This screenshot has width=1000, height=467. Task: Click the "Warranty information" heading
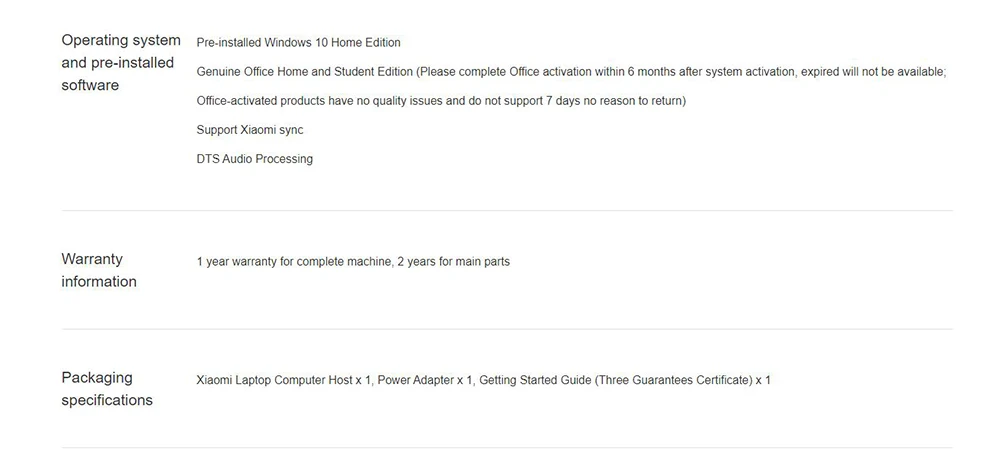98,270
